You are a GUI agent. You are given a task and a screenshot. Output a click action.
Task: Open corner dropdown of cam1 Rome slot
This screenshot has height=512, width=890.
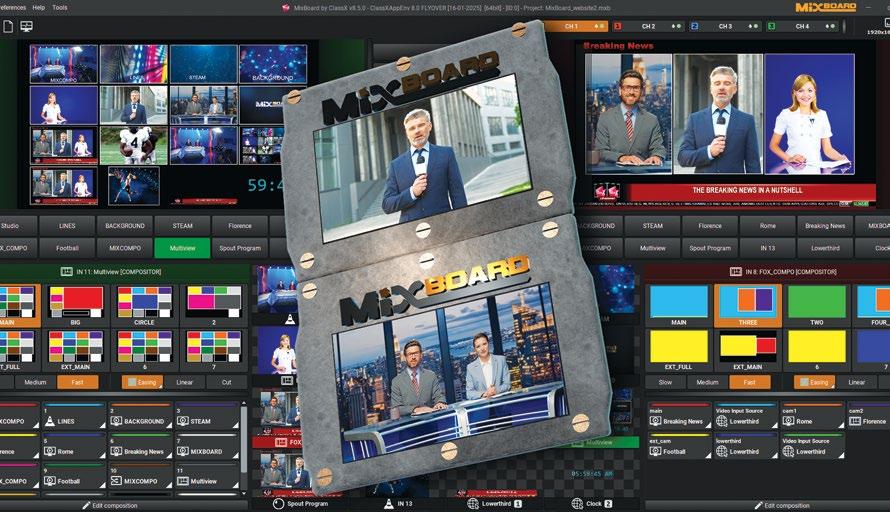coord(841,425)
